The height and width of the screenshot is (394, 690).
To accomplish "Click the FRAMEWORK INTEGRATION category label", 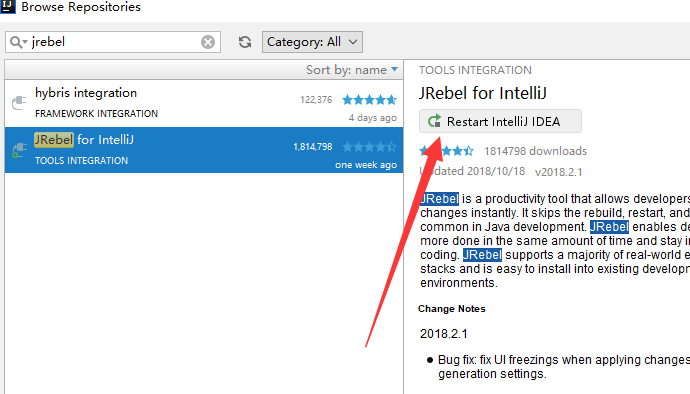I will [x=96, y=114].
